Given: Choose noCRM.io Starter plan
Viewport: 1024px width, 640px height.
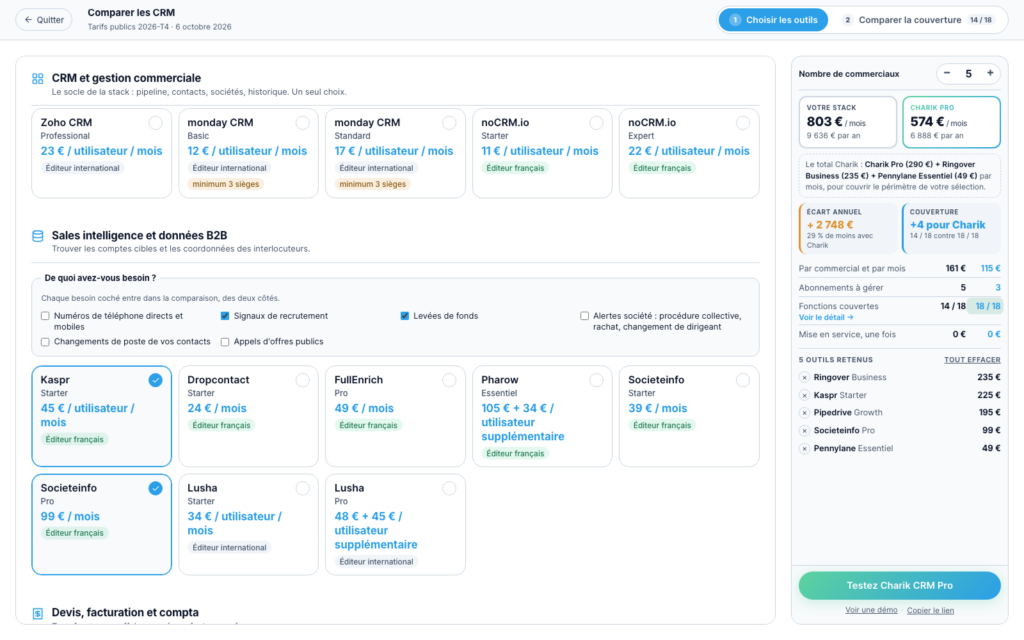Looking at the screenshot, I should (x=542, y=153).
